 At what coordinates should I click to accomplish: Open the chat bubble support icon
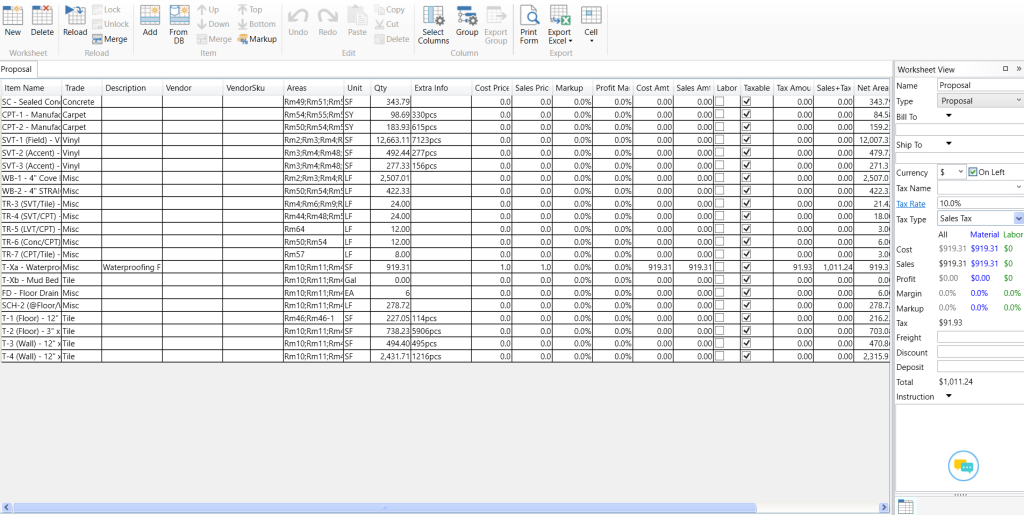click(x=963, y=466)
